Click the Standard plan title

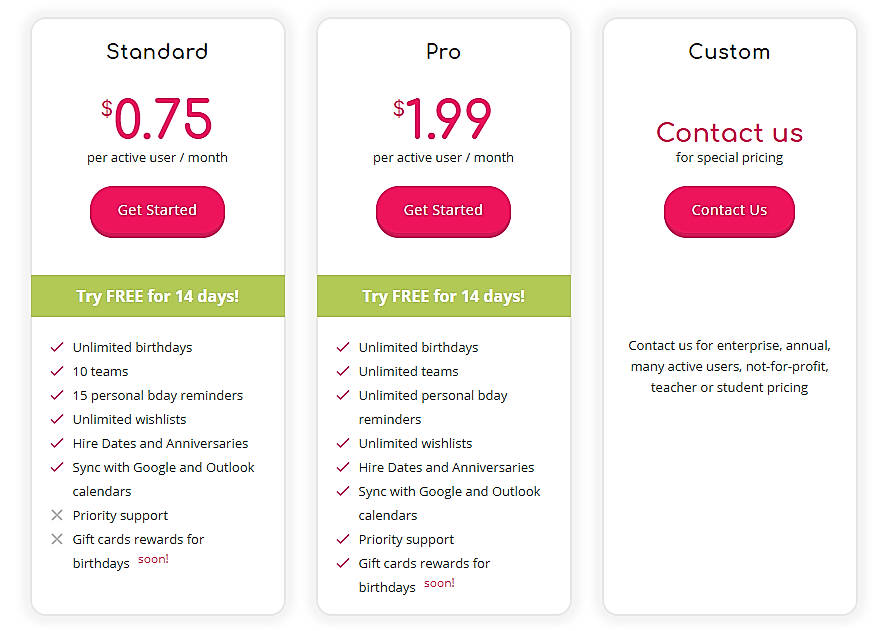pos(157,51)
